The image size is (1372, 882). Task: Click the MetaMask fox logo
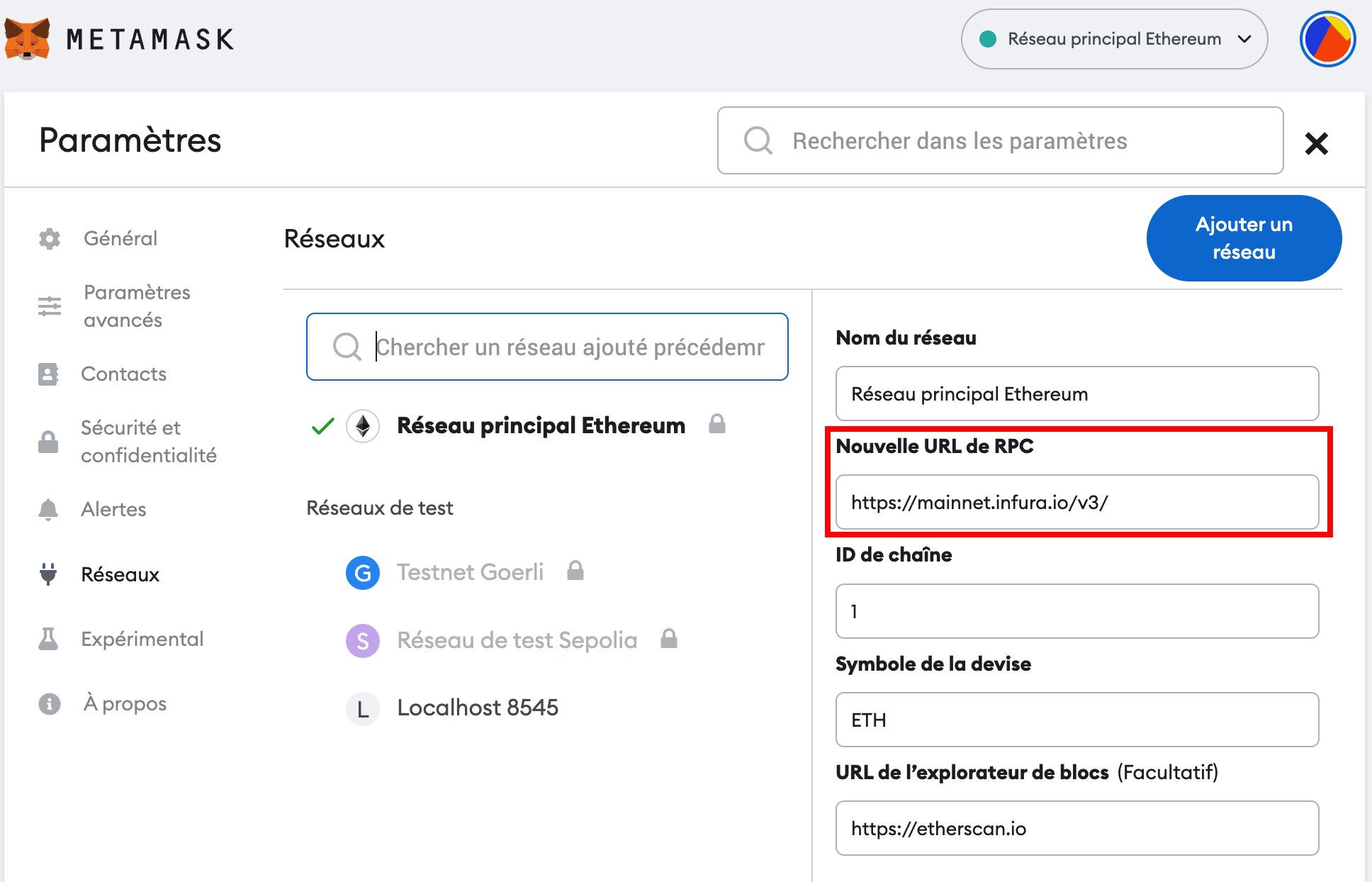(27, 39)
